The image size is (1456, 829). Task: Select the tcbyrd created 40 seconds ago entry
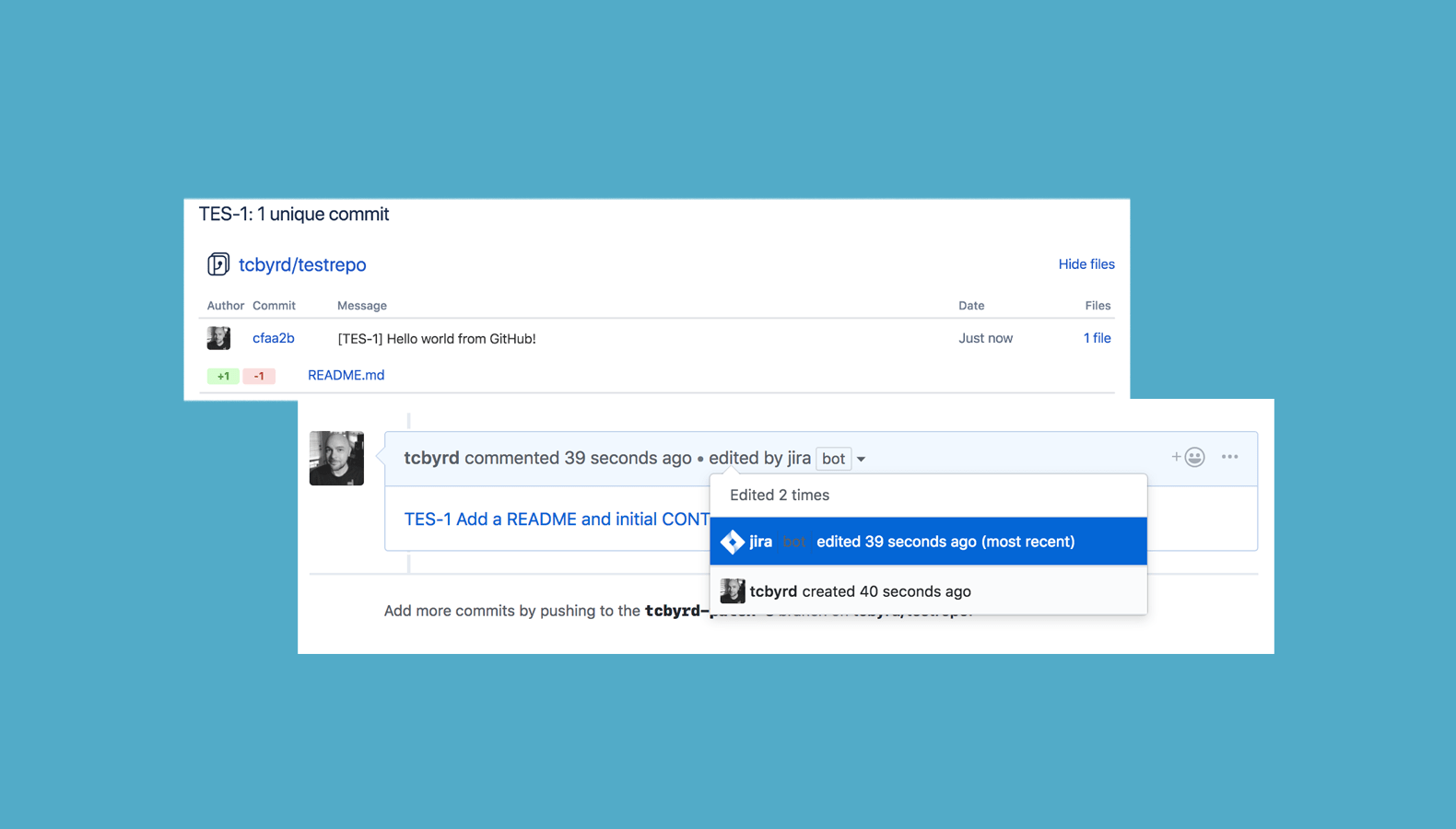coord(929,591)
